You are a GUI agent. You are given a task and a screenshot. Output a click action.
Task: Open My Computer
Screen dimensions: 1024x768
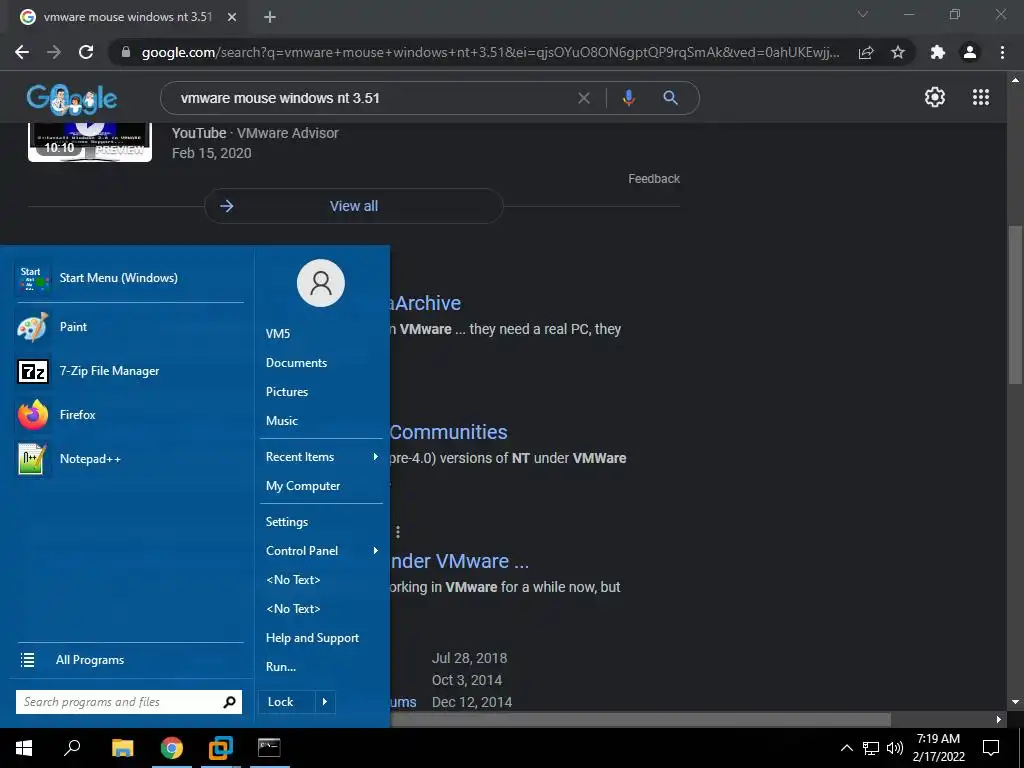pyautogui.click(x=303, y=486)
